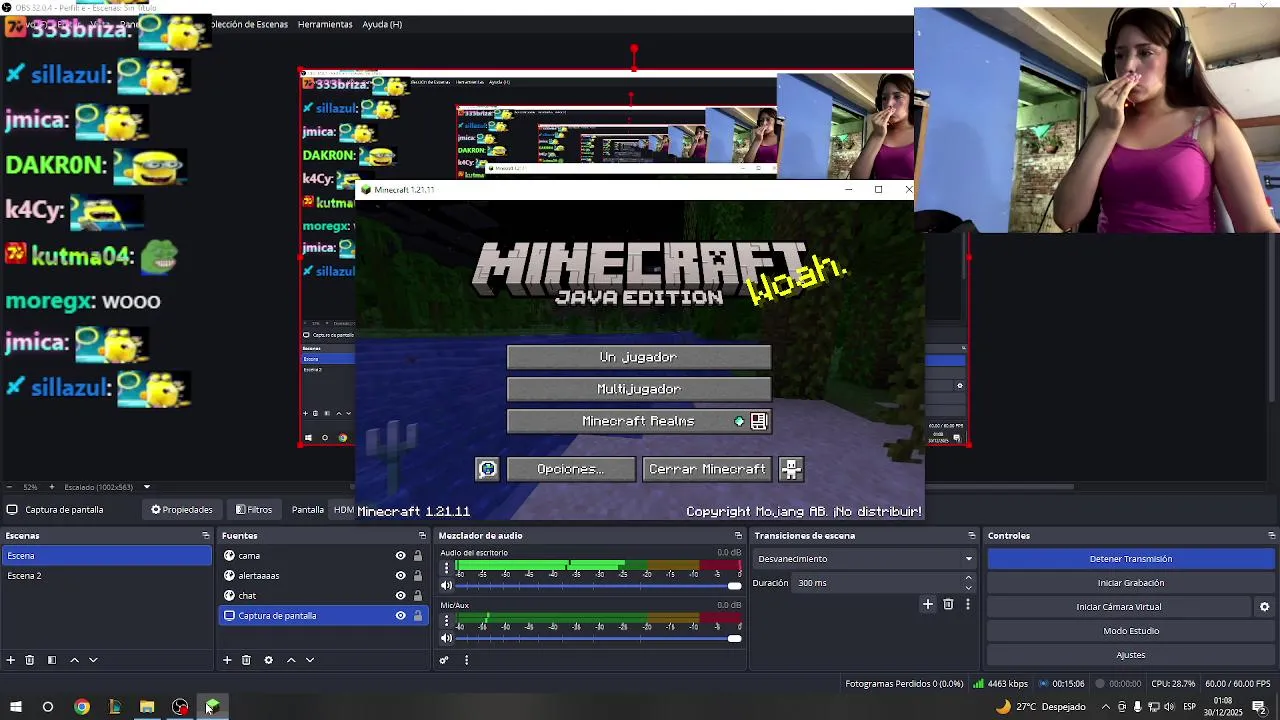The width and height of the screenshot is (1280, 720).
Task: Unlock the chat source
Action: pyautogui.click(x=418, y=596)
